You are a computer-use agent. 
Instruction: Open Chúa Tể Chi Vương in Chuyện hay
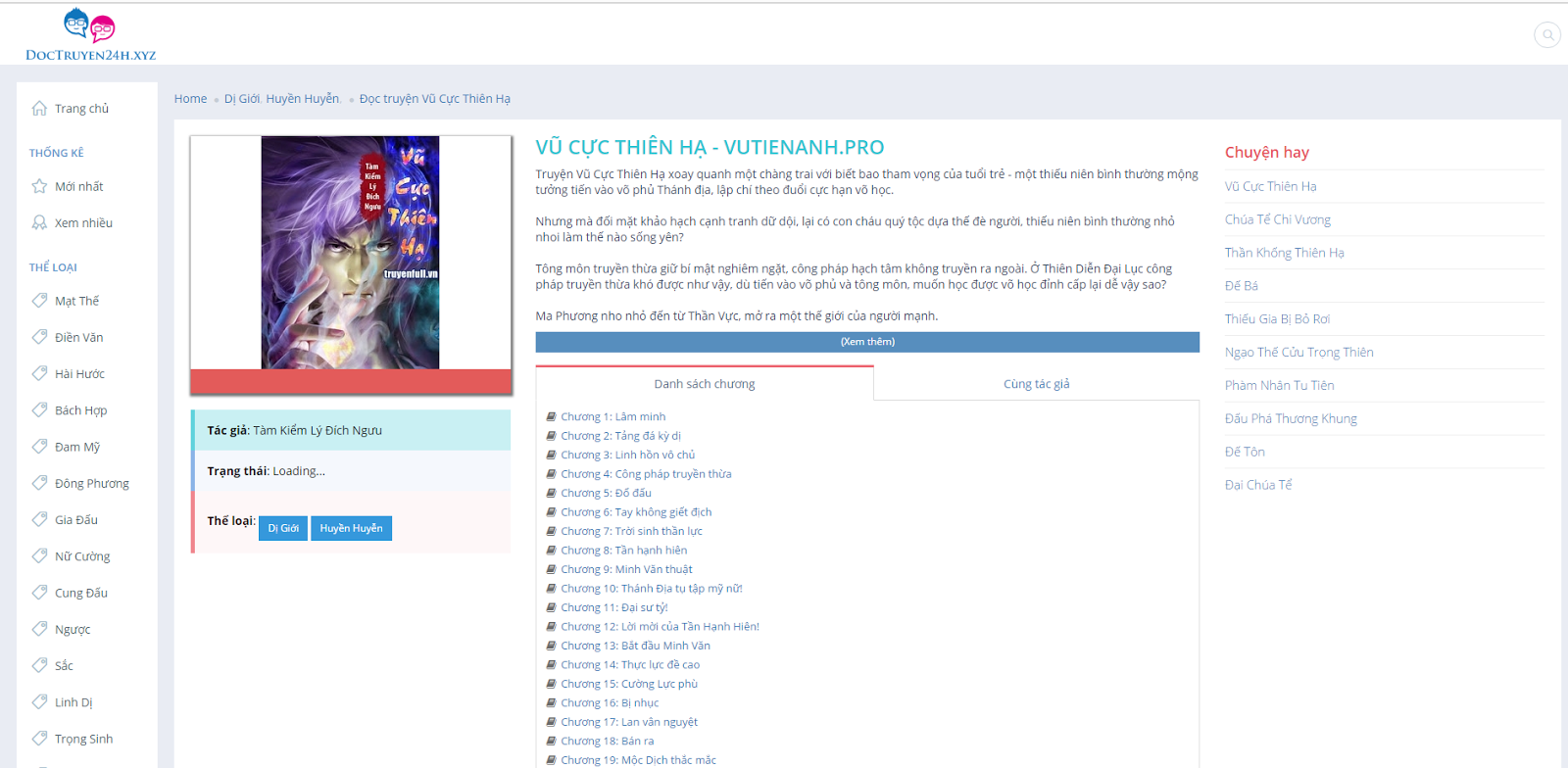point(1277,219)
